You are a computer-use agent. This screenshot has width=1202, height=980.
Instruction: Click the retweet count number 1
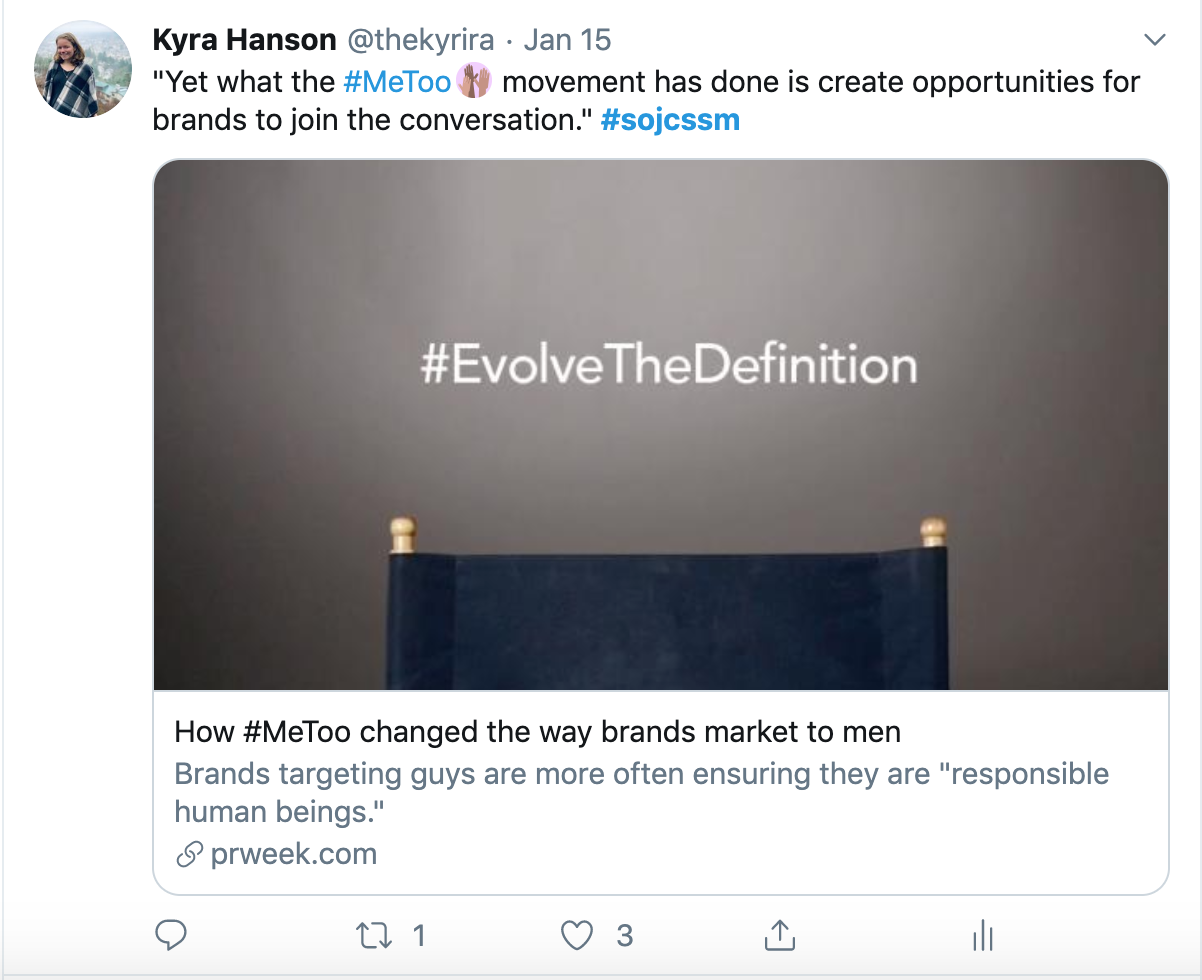(x=419, y=935)
